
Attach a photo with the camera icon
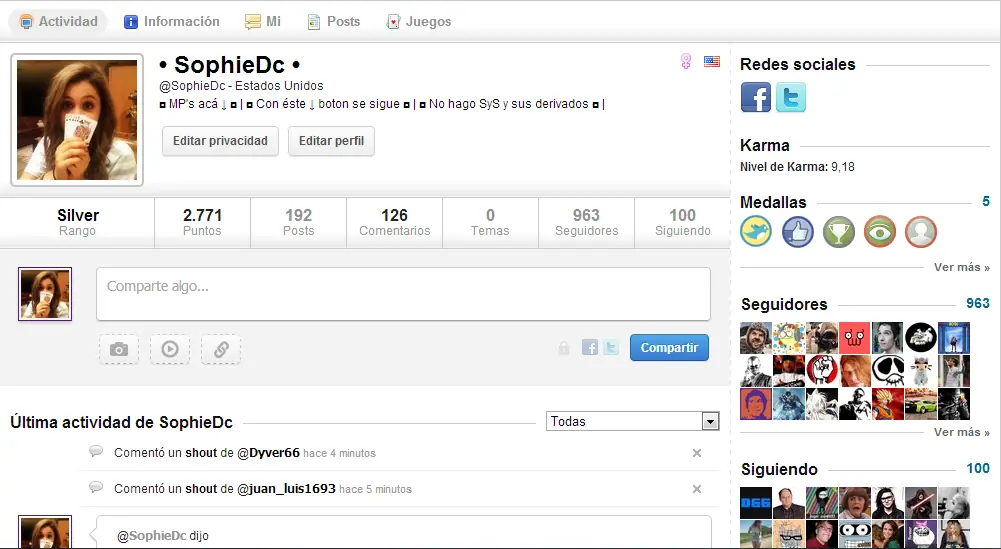click(119, 349)
